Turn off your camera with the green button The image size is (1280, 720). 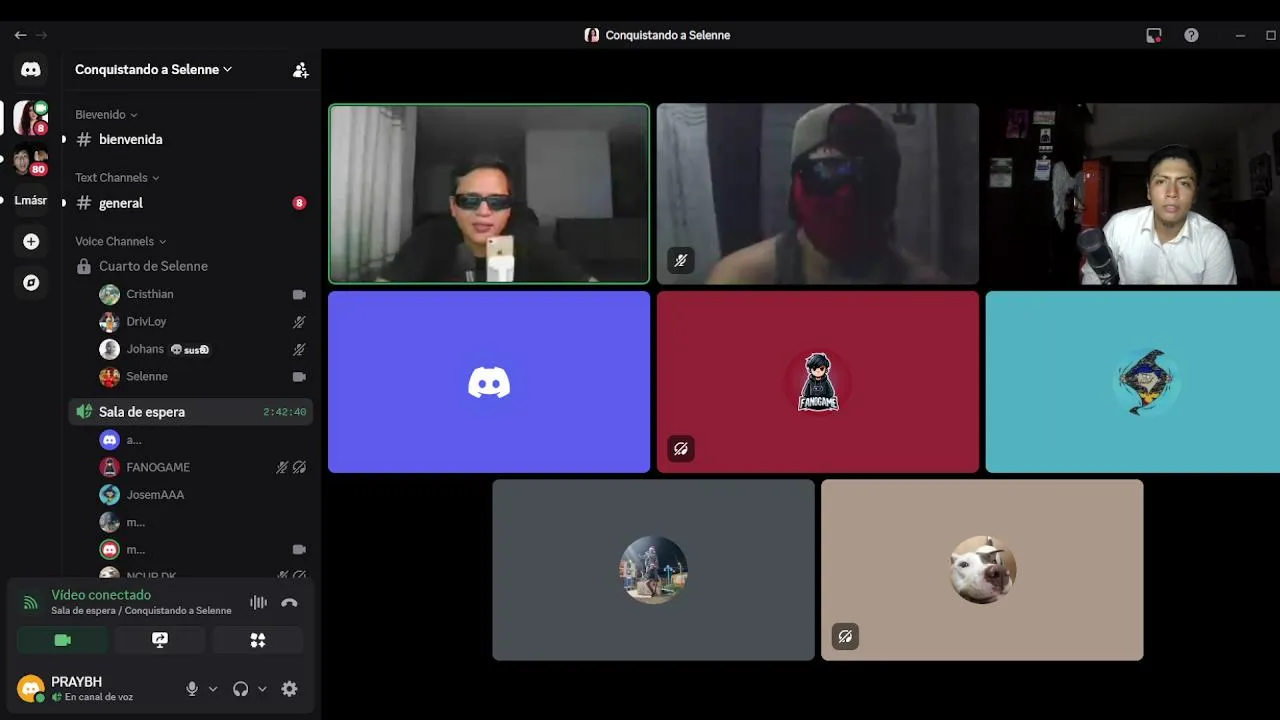[x=62, y=640]
